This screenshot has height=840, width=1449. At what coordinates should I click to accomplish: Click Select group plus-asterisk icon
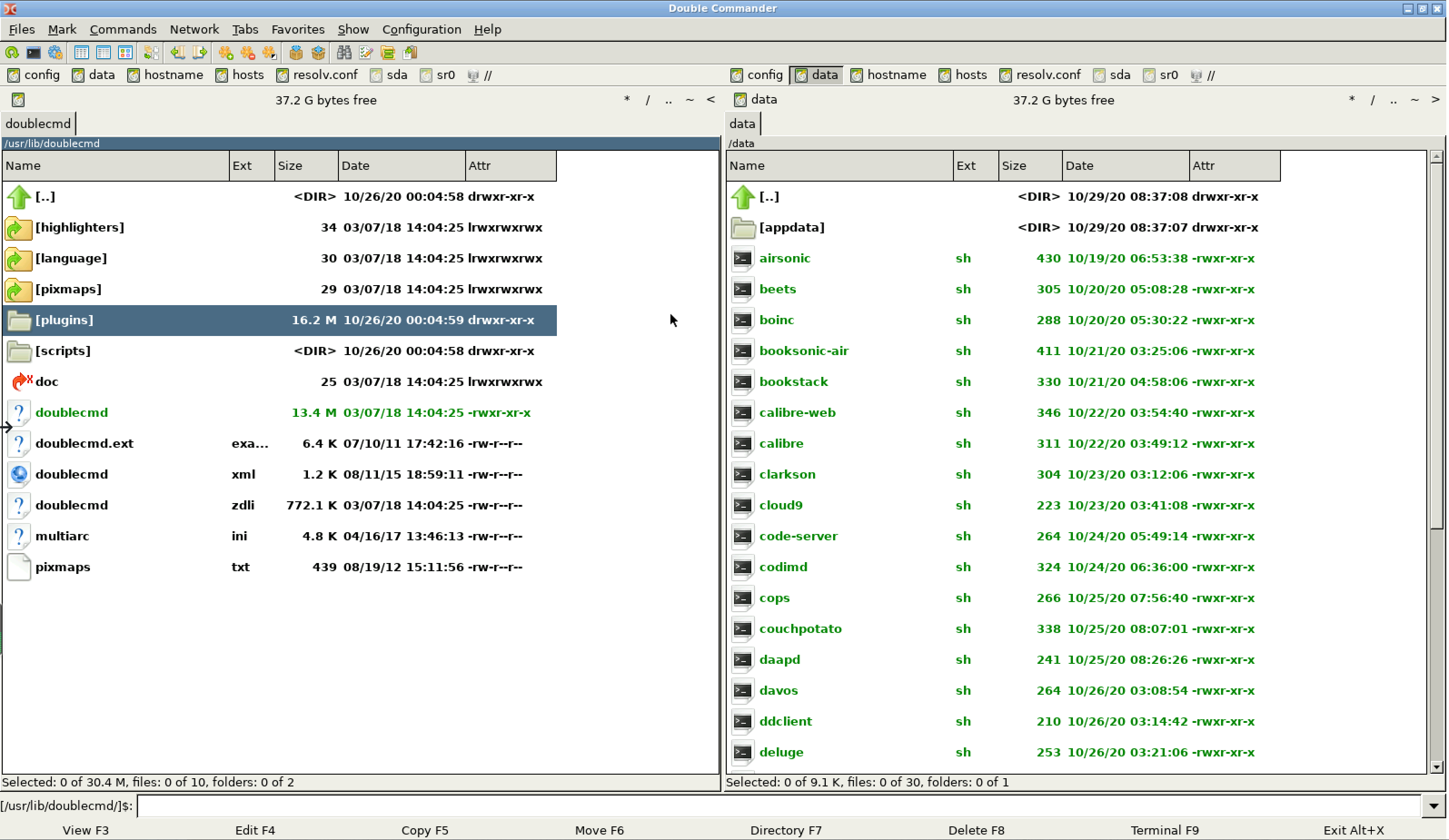(225, 53)
